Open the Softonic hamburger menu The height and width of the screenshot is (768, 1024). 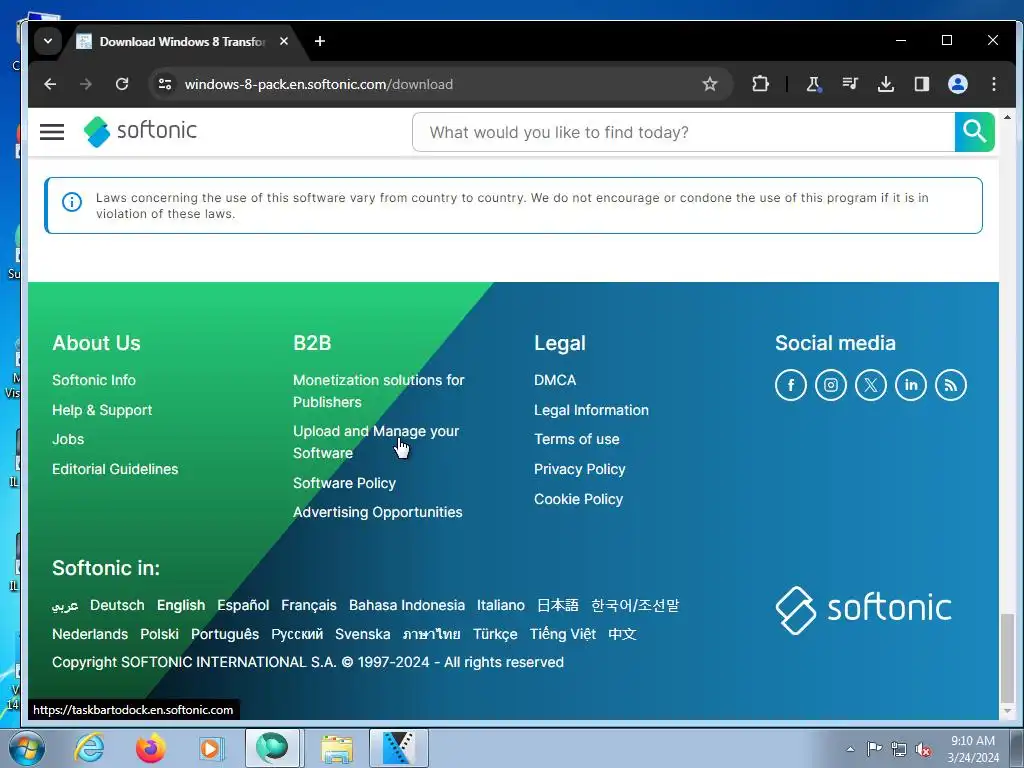point(52,132)
